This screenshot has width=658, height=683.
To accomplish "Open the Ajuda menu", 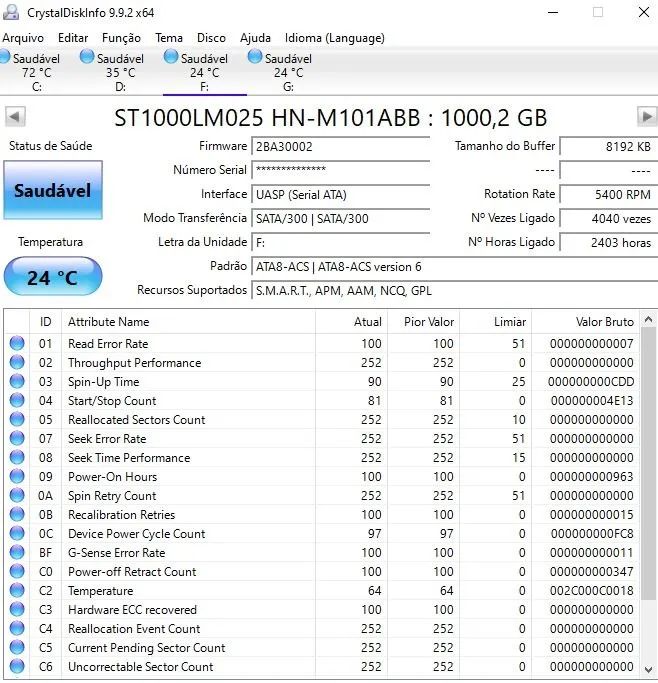I will pos(255,38).
